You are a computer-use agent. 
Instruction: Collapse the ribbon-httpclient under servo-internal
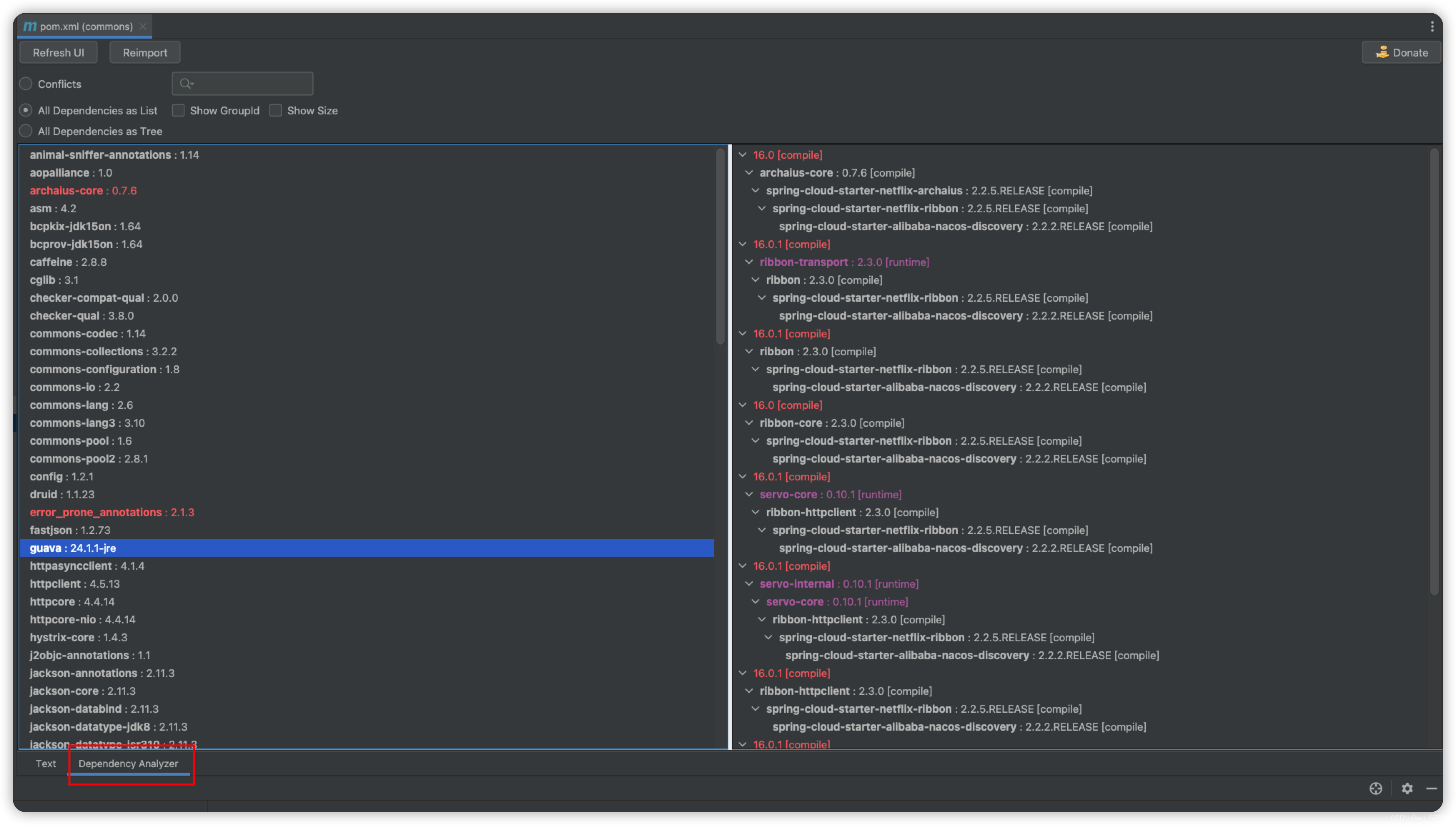coord(762,619)
